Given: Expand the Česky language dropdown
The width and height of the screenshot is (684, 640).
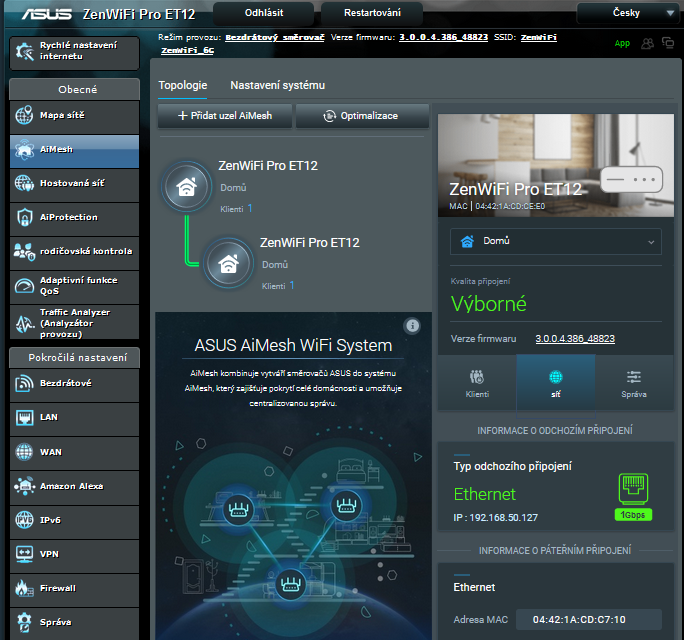Looking at the screenshot, I should coord(627,14).
